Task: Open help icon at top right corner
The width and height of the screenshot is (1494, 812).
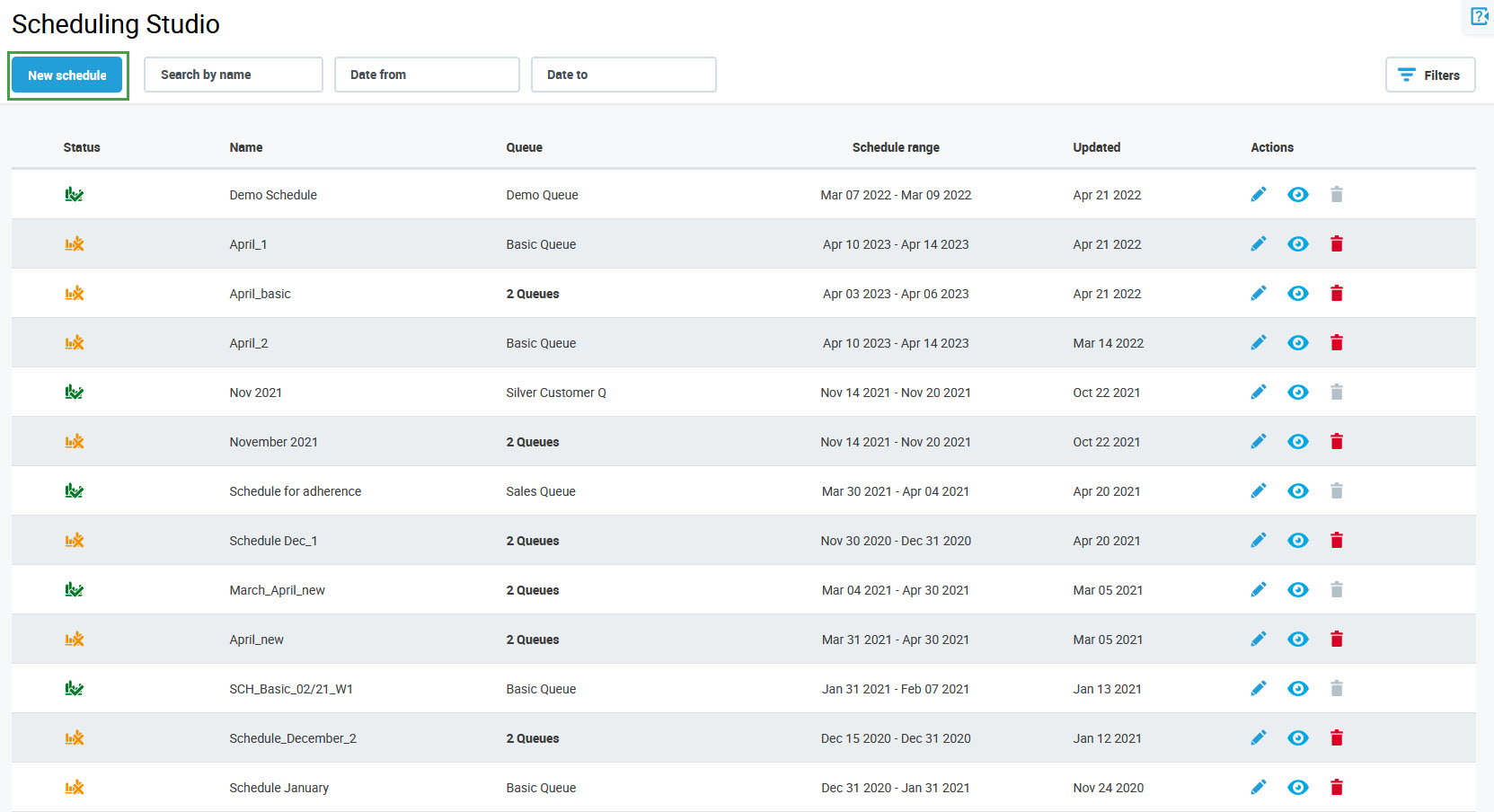Action: click(x=1479, y=16)
